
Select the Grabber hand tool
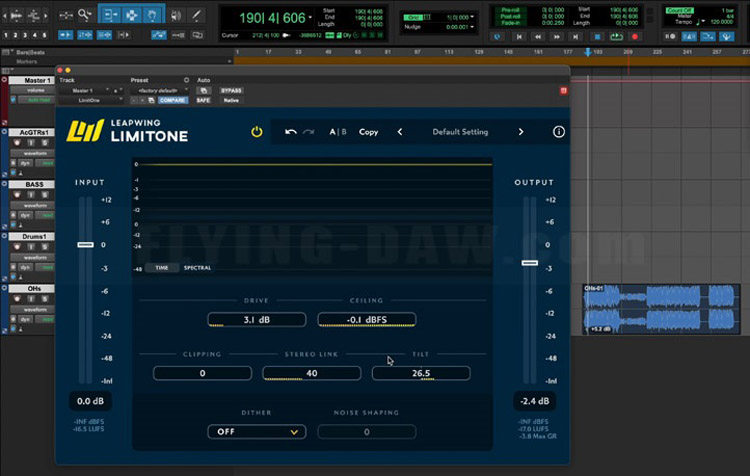(152, 15)
